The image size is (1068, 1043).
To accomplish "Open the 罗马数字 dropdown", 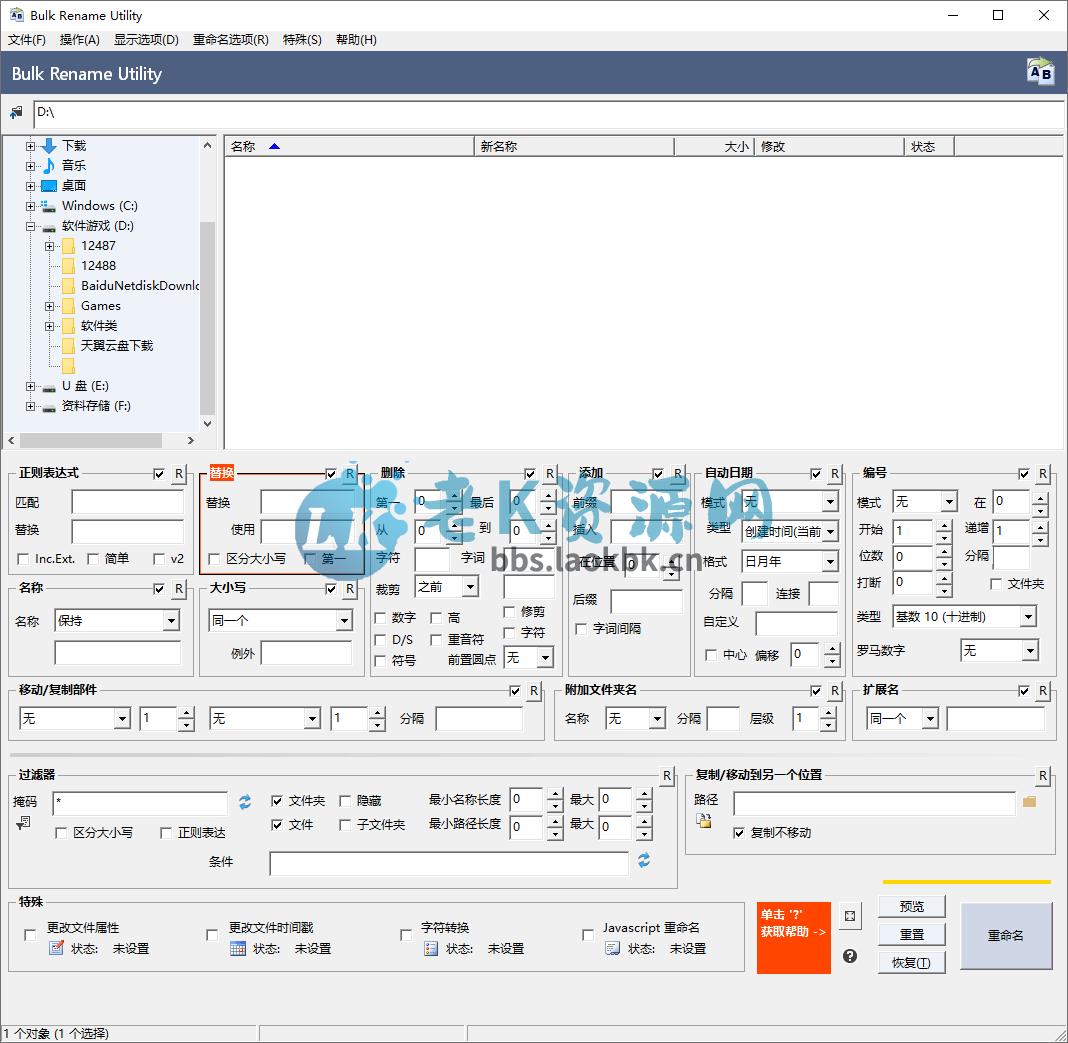I will point(999,651).
